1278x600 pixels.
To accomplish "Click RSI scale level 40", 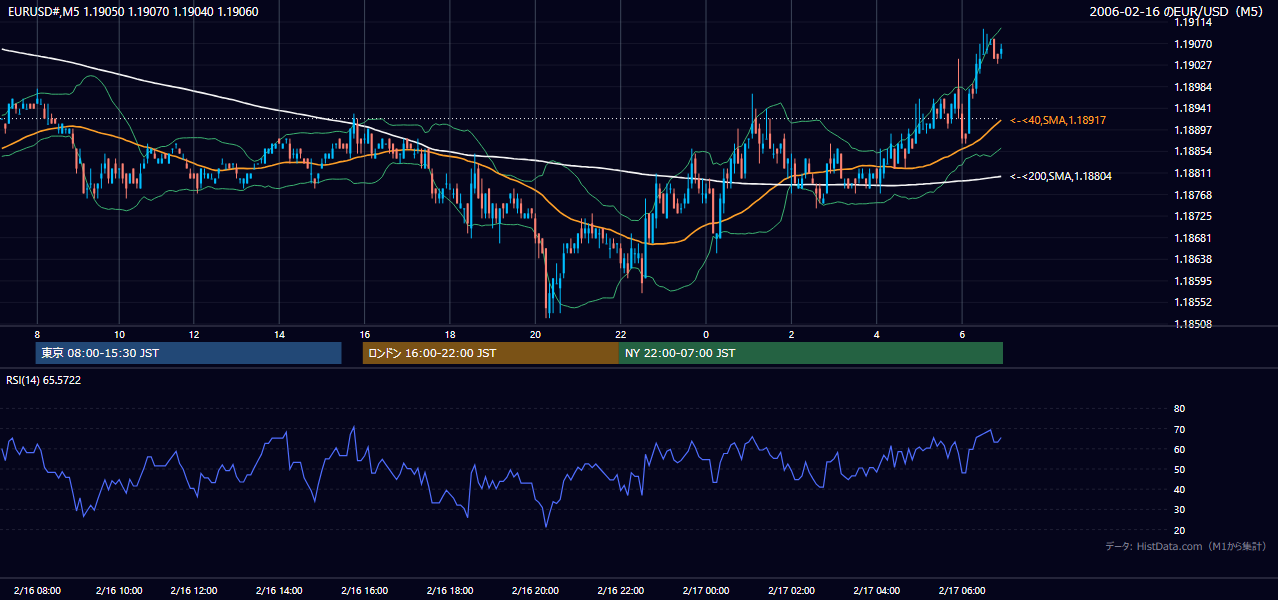I will [x=1179, y=490].
